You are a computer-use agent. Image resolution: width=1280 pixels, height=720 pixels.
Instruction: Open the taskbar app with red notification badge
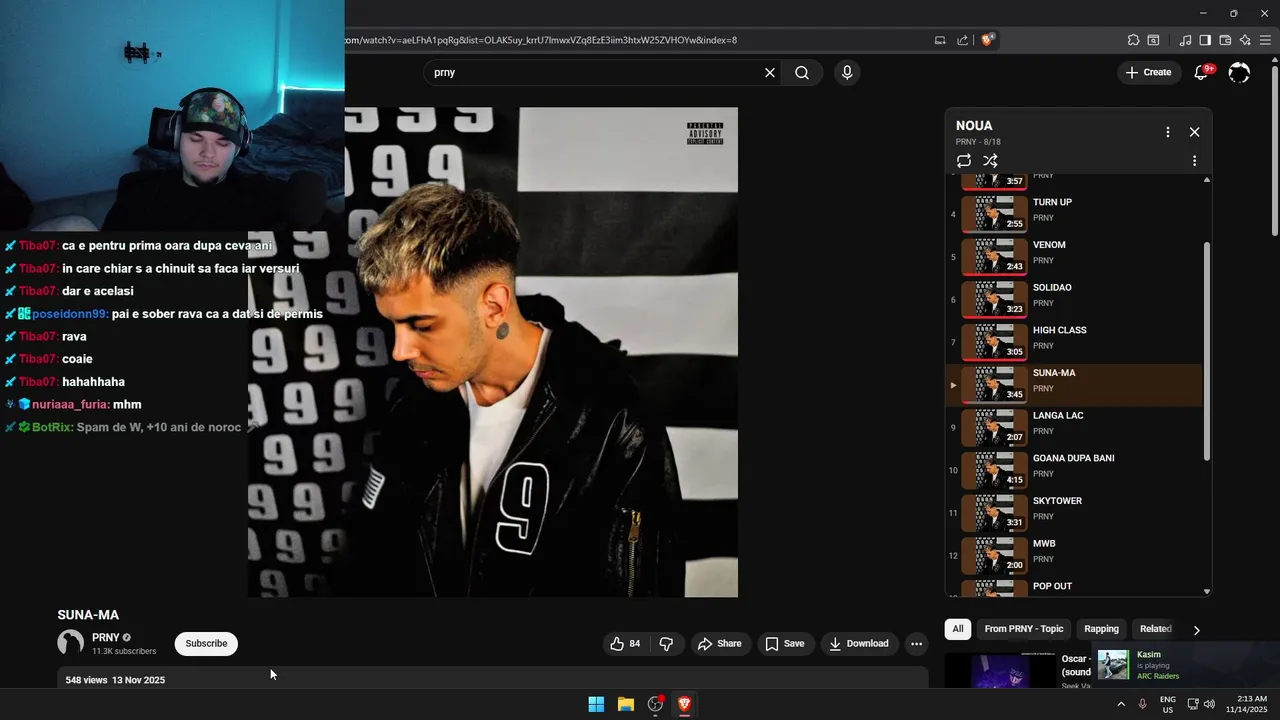point(656,704)
